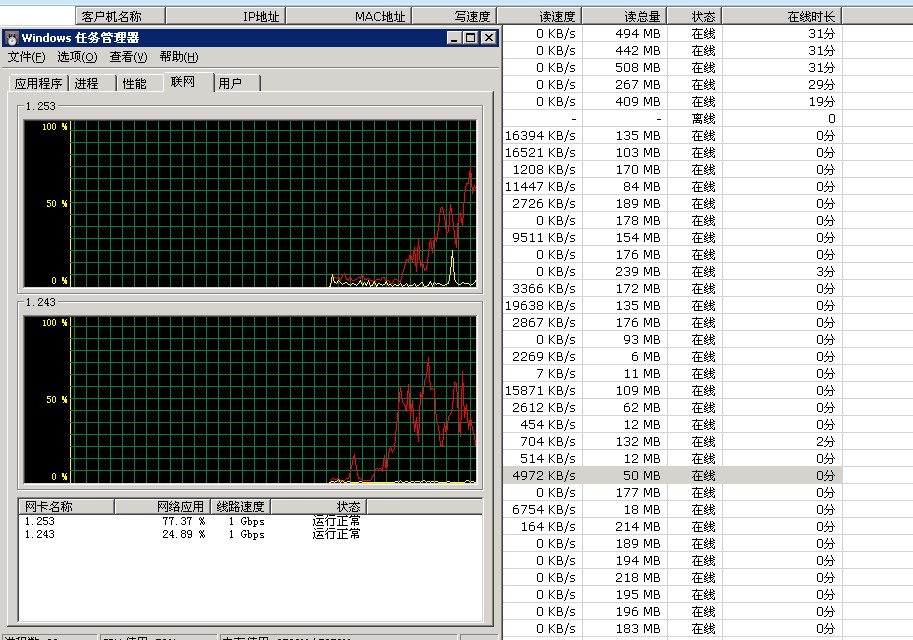Open the 用户 tab
This screenshot has width=913, height=640.
[231, 83]
